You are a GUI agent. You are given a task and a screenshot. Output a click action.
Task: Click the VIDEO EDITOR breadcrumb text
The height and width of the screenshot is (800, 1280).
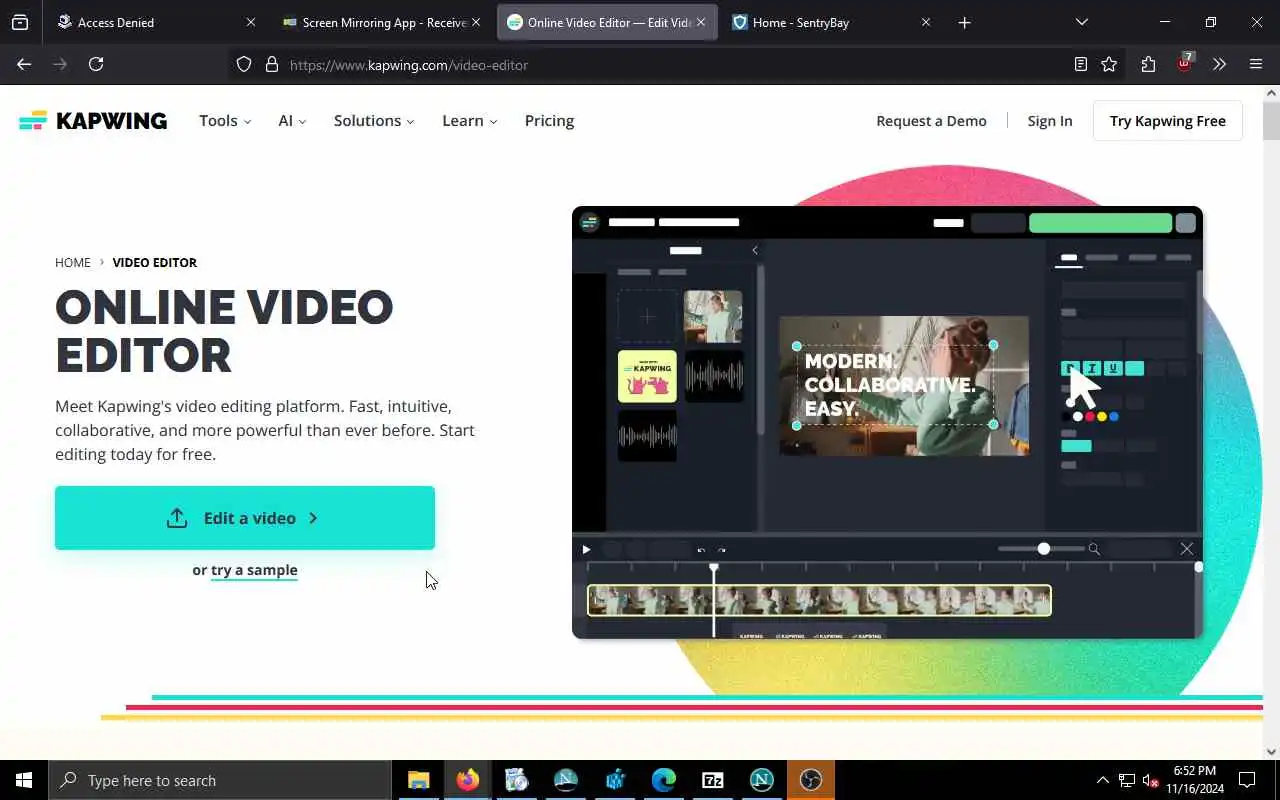155,262
